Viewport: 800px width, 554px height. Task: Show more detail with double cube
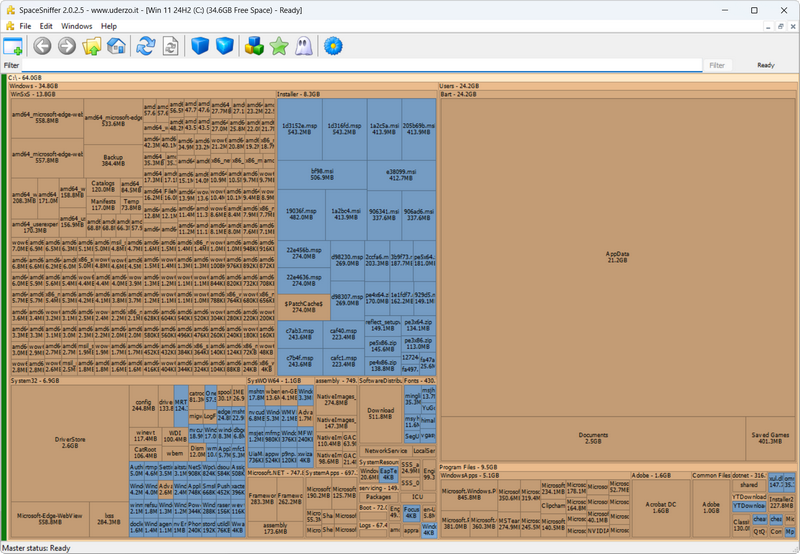click(225, 46)
